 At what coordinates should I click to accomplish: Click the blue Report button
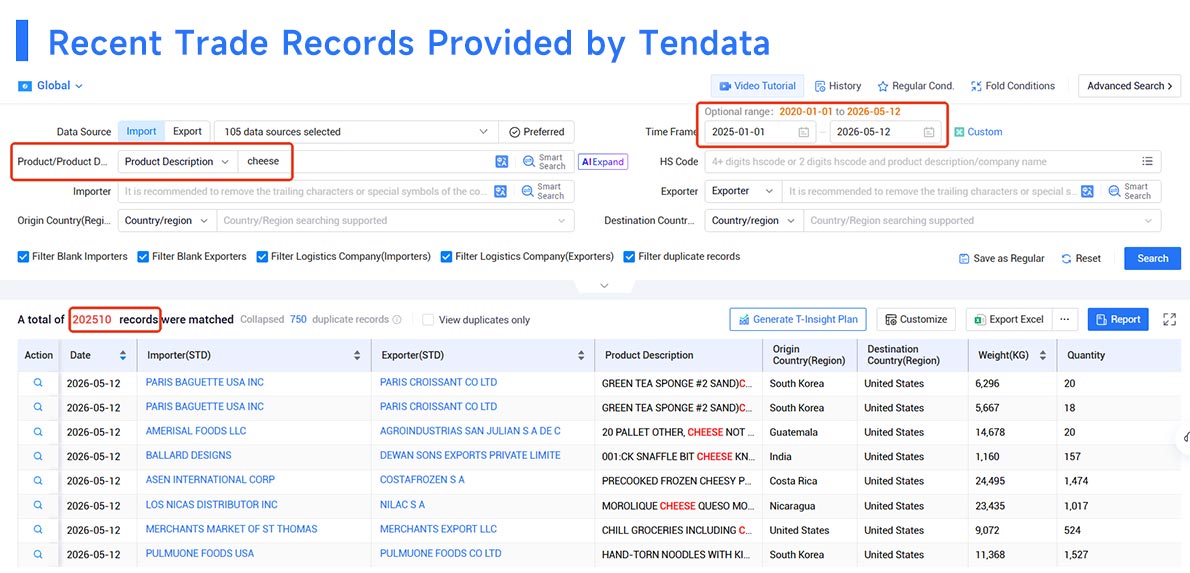coord(1118,320)
